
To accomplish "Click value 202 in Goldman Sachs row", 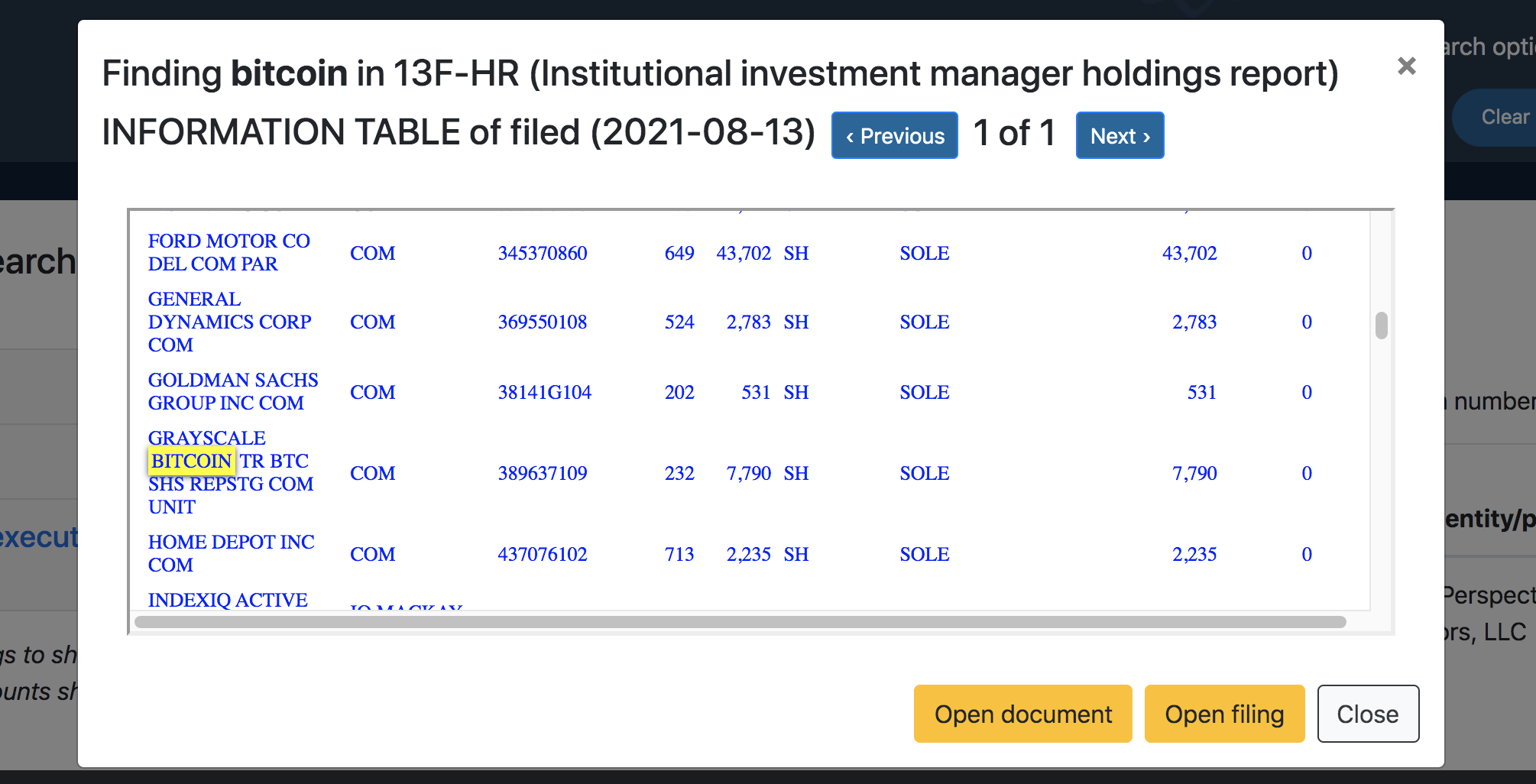I will [x=679, y=392].
